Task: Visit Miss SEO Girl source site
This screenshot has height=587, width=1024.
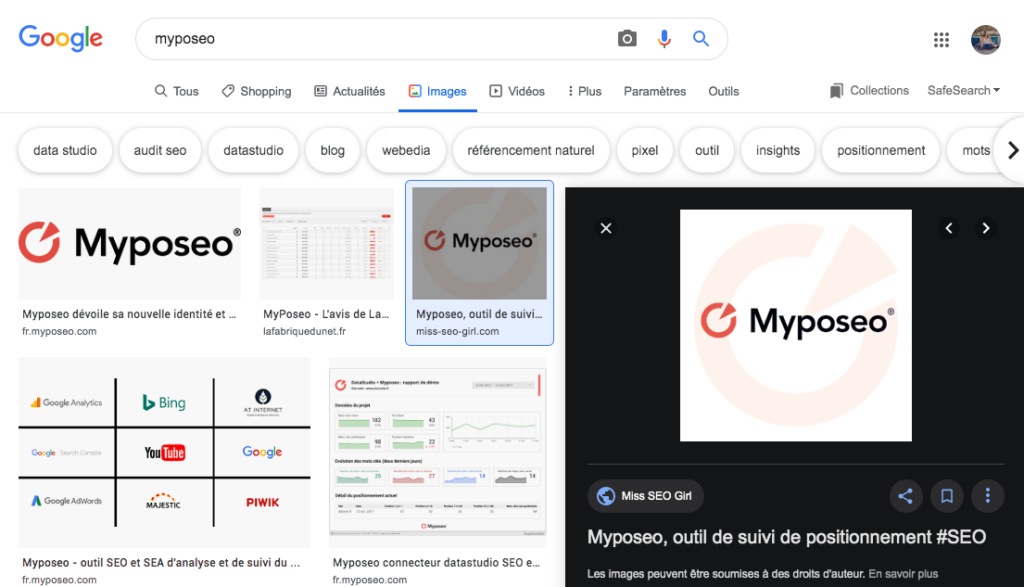Action: pos(645,496)
